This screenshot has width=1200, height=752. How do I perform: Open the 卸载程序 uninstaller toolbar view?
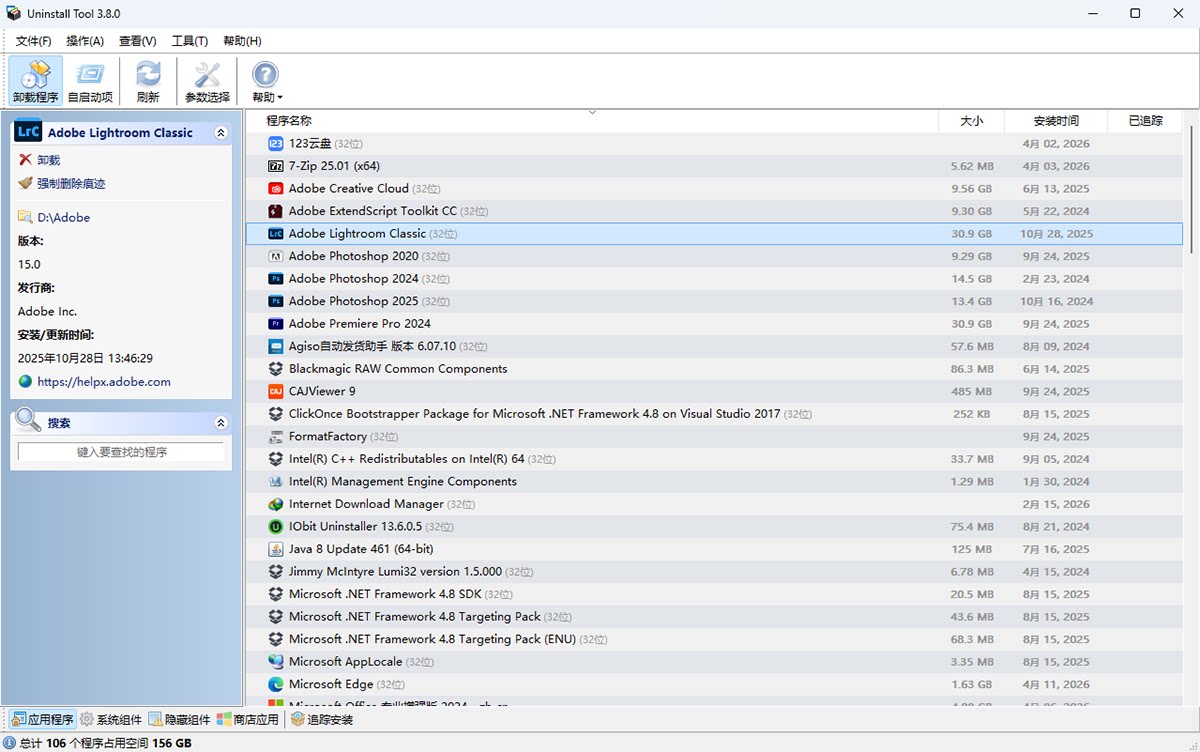pos(36,81)
